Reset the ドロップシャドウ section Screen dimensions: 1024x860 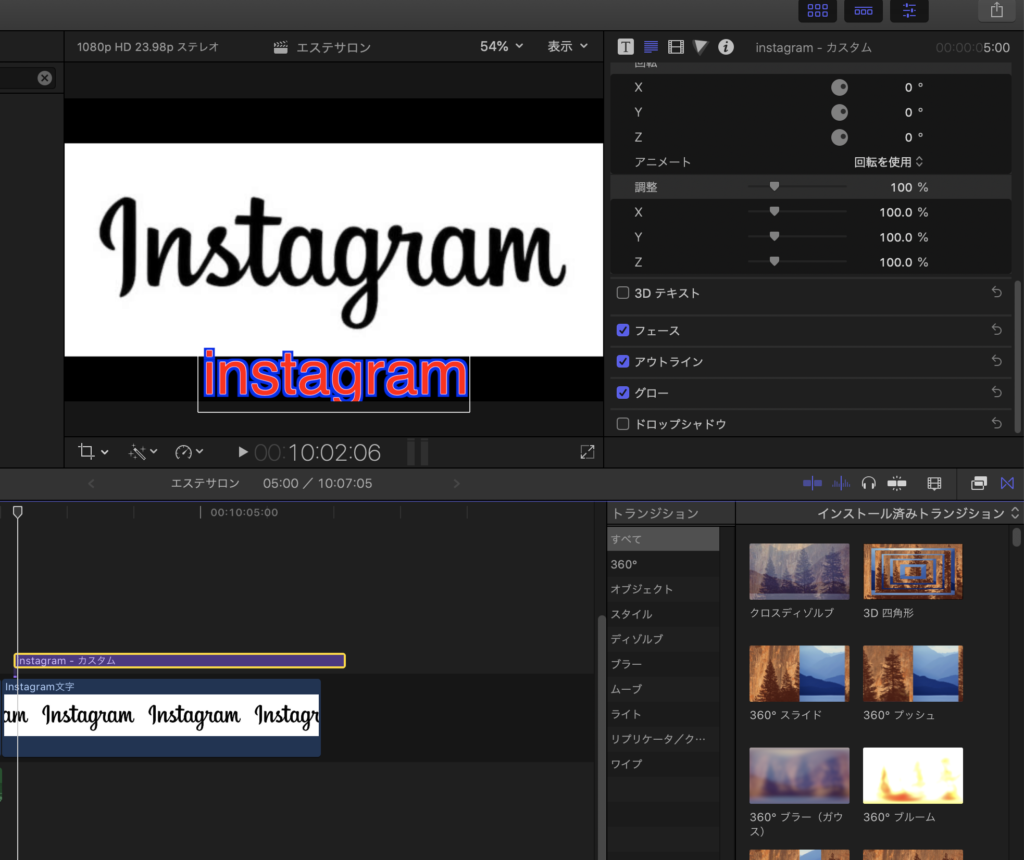point(997,423)
